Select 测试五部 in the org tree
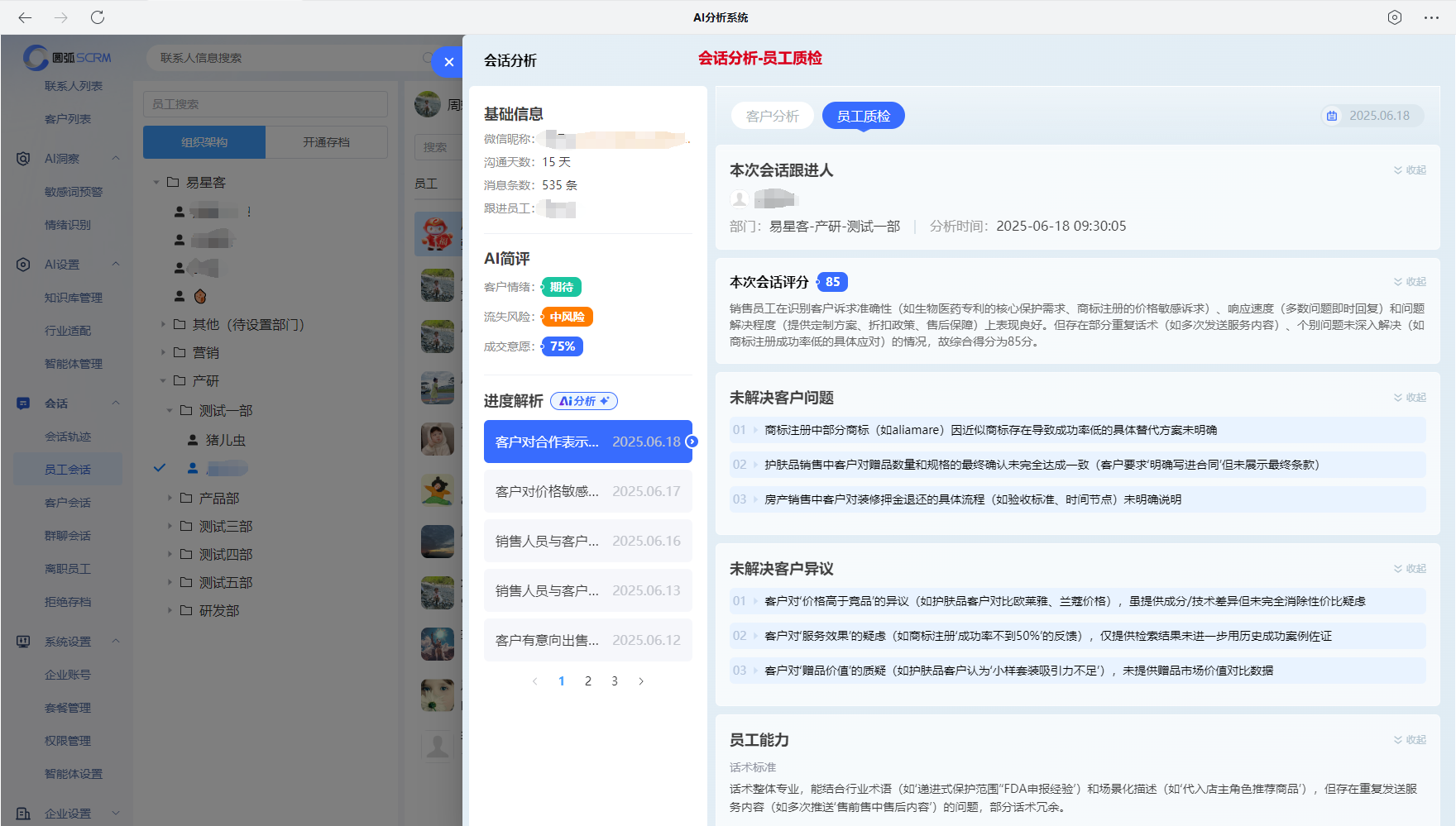The height and width of the screenshot is (826, 1456). click(x=226, y=582)
